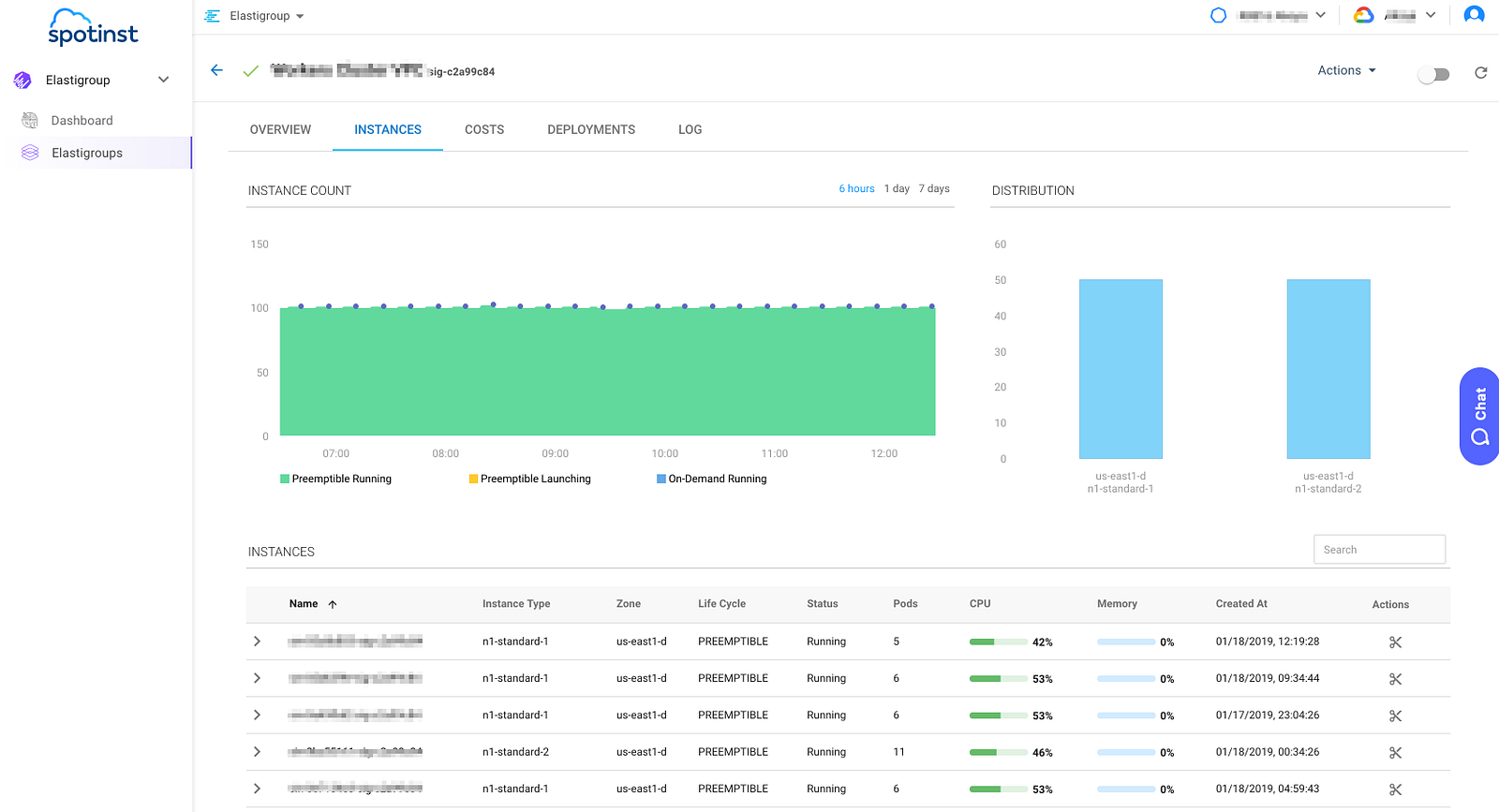Switch to the Costs tab
The image size is (1499, 812).
484,130
